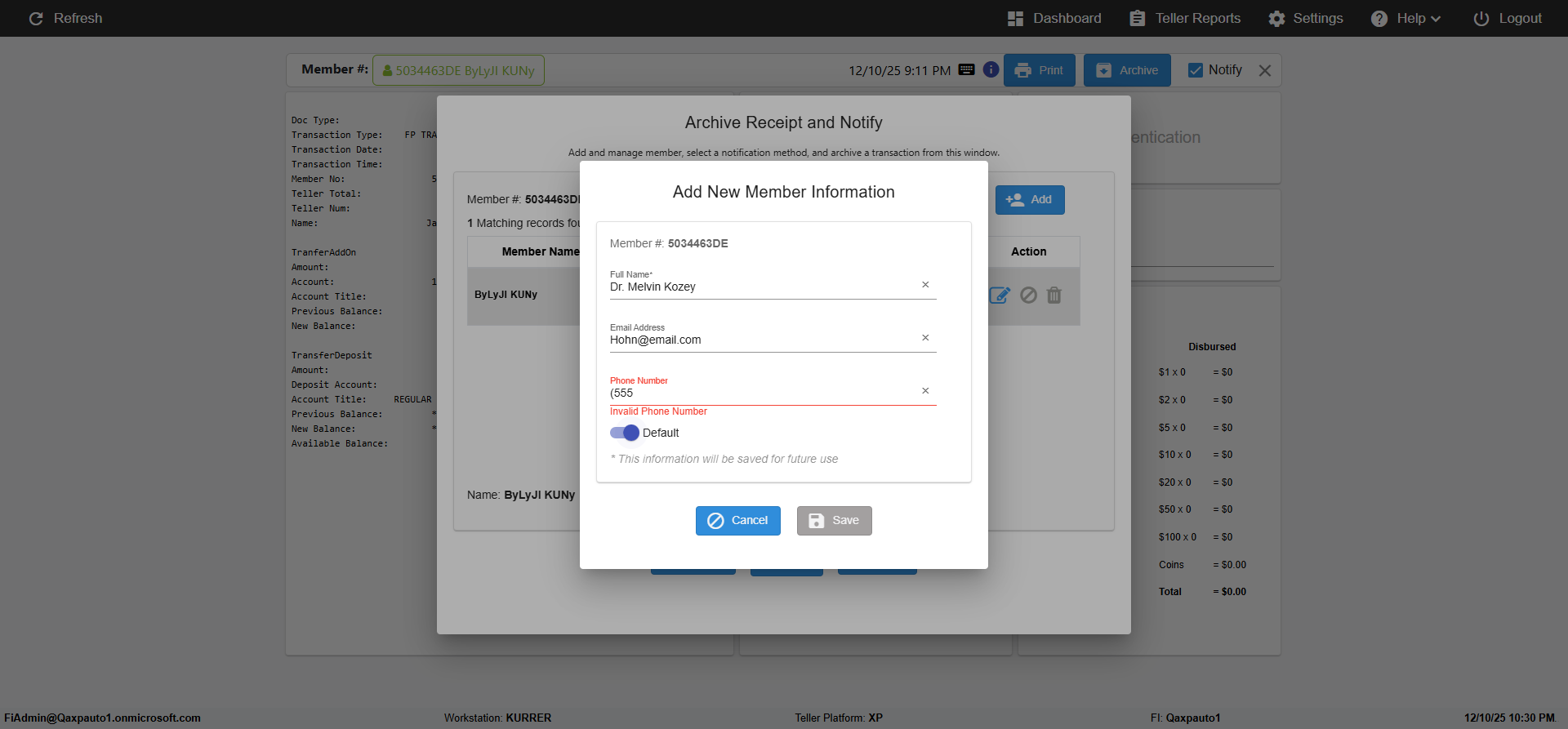The width and height of the screenshot is (1568, 729).
Task: Click the blue info icon
Action: (x=991, y=70)
